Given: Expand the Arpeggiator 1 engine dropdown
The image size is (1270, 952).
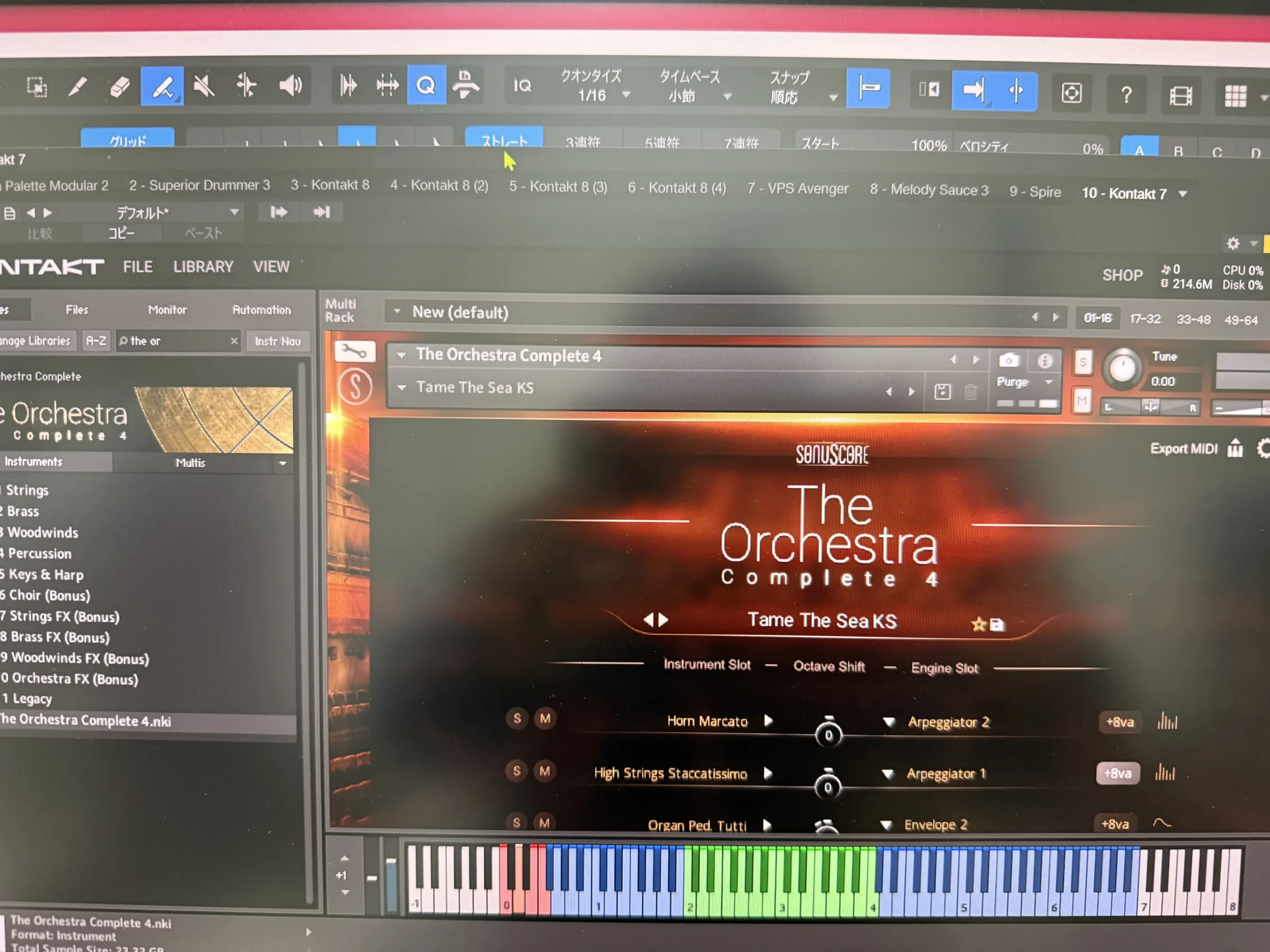Looking at the screenshot, I should tap(888, 774).
